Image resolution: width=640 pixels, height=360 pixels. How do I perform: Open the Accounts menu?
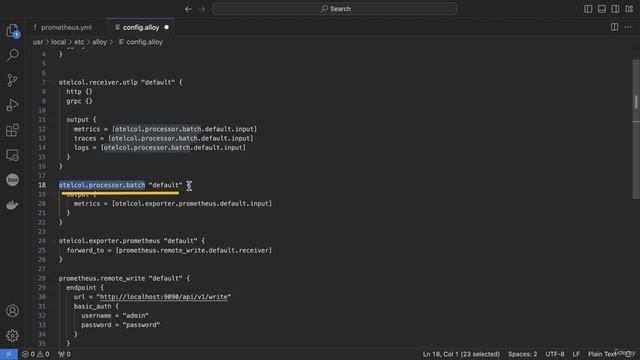click(x=13, y=311)
